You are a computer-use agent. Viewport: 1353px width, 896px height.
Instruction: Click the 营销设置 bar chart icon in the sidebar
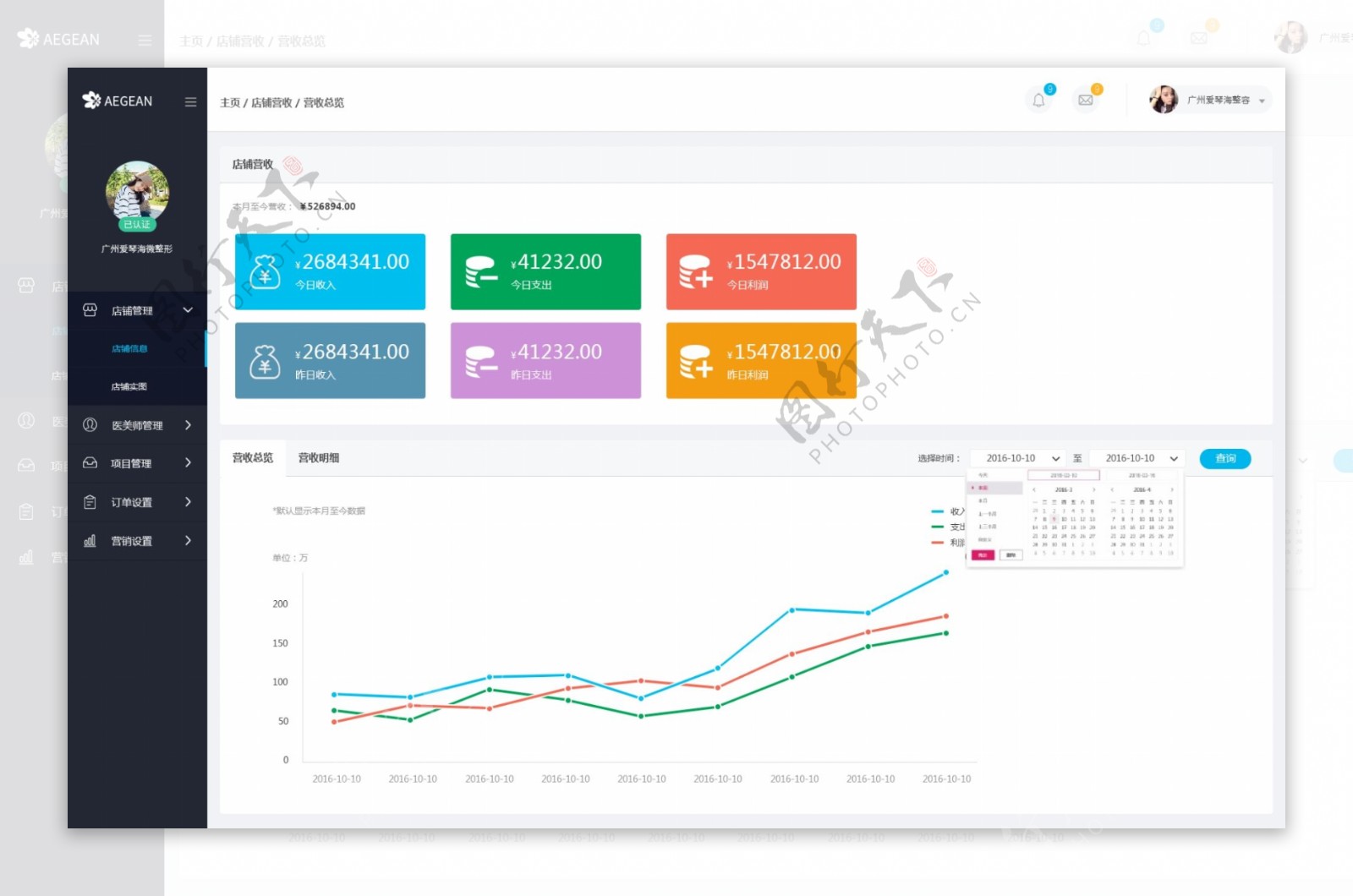[90, 540]
